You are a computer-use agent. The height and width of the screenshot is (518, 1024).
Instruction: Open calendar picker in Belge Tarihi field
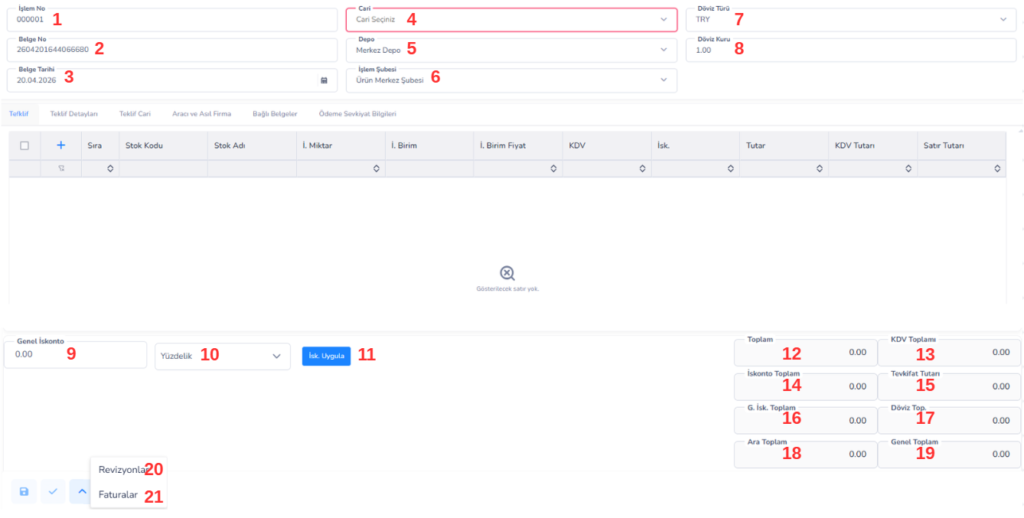pyautogui.click(x=323, y=80)
